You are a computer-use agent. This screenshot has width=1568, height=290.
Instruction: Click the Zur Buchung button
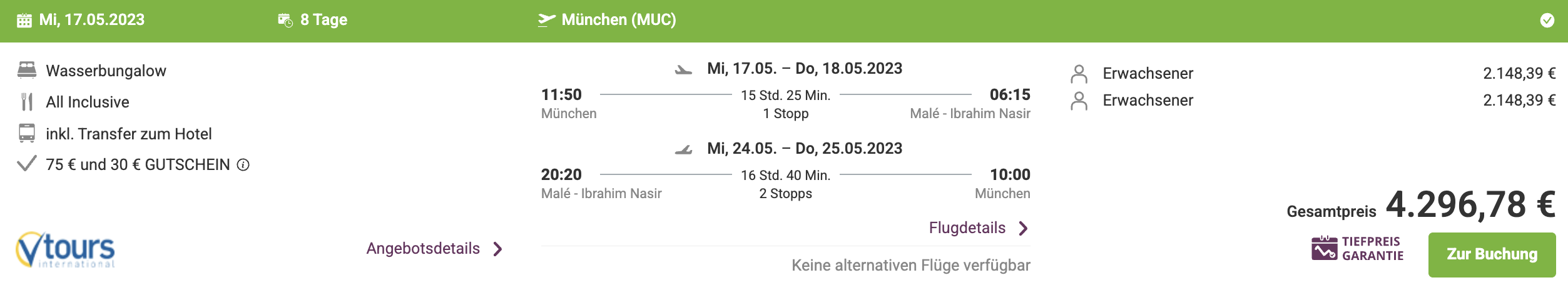[1492, 254]
